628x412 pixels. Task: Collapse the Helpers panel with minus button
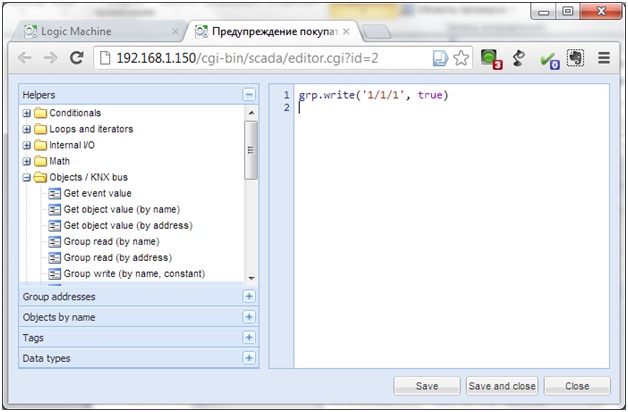pos(249,95)
